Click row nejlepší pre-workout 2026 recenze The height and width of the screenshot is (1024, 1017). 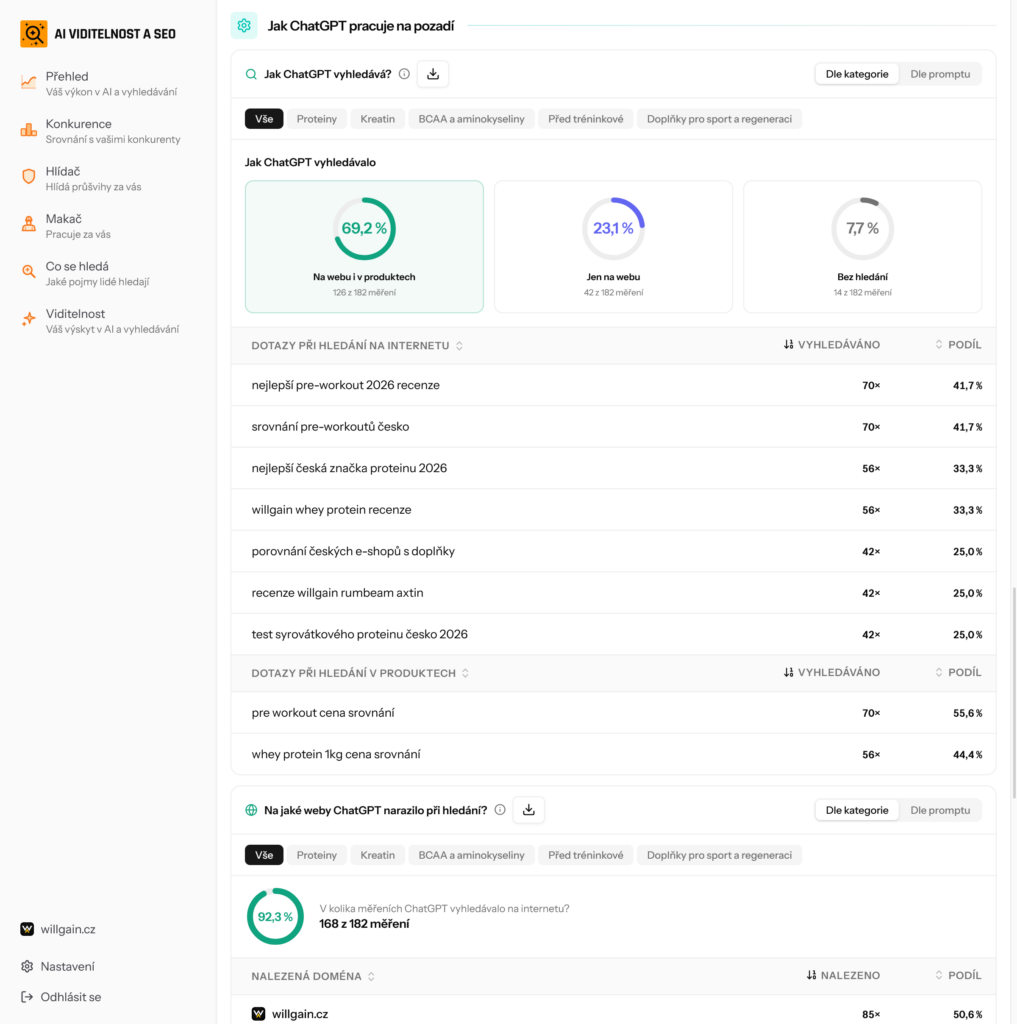(613, 385)
